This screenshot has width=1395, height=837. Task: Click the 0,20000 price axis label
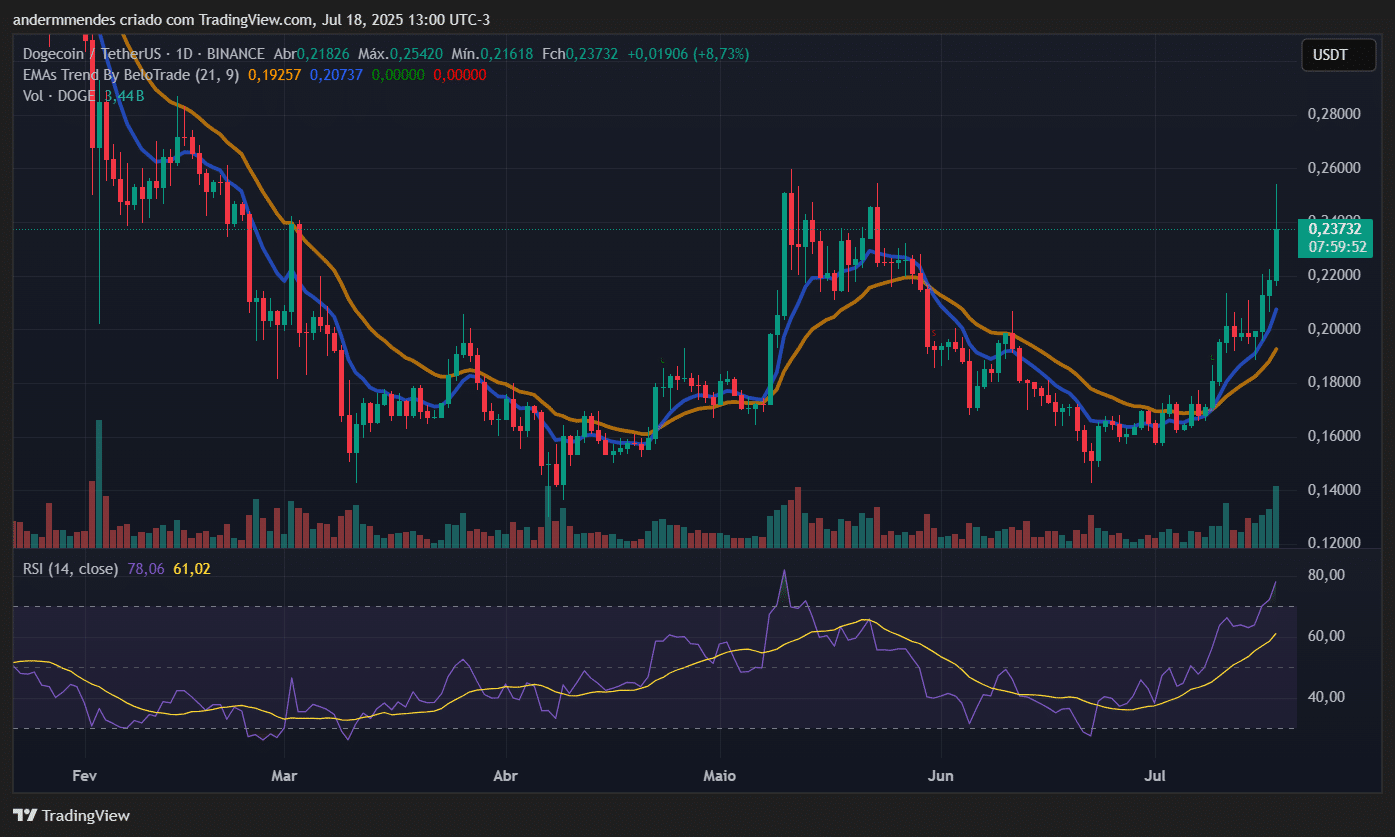[x=1334, y=329]
